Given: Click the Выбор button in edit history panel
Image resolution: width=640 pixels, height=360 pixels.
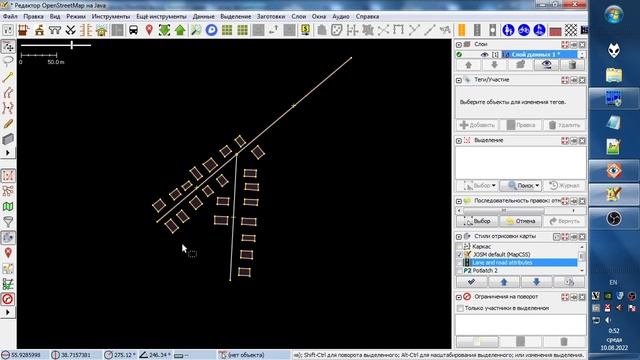Looking at the screenshot, I should (478, 221).
